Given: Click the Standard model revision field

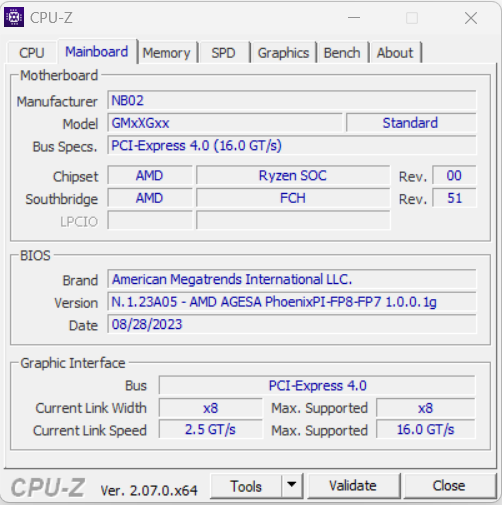Looking at the screenshot, I should pos(411,123).
